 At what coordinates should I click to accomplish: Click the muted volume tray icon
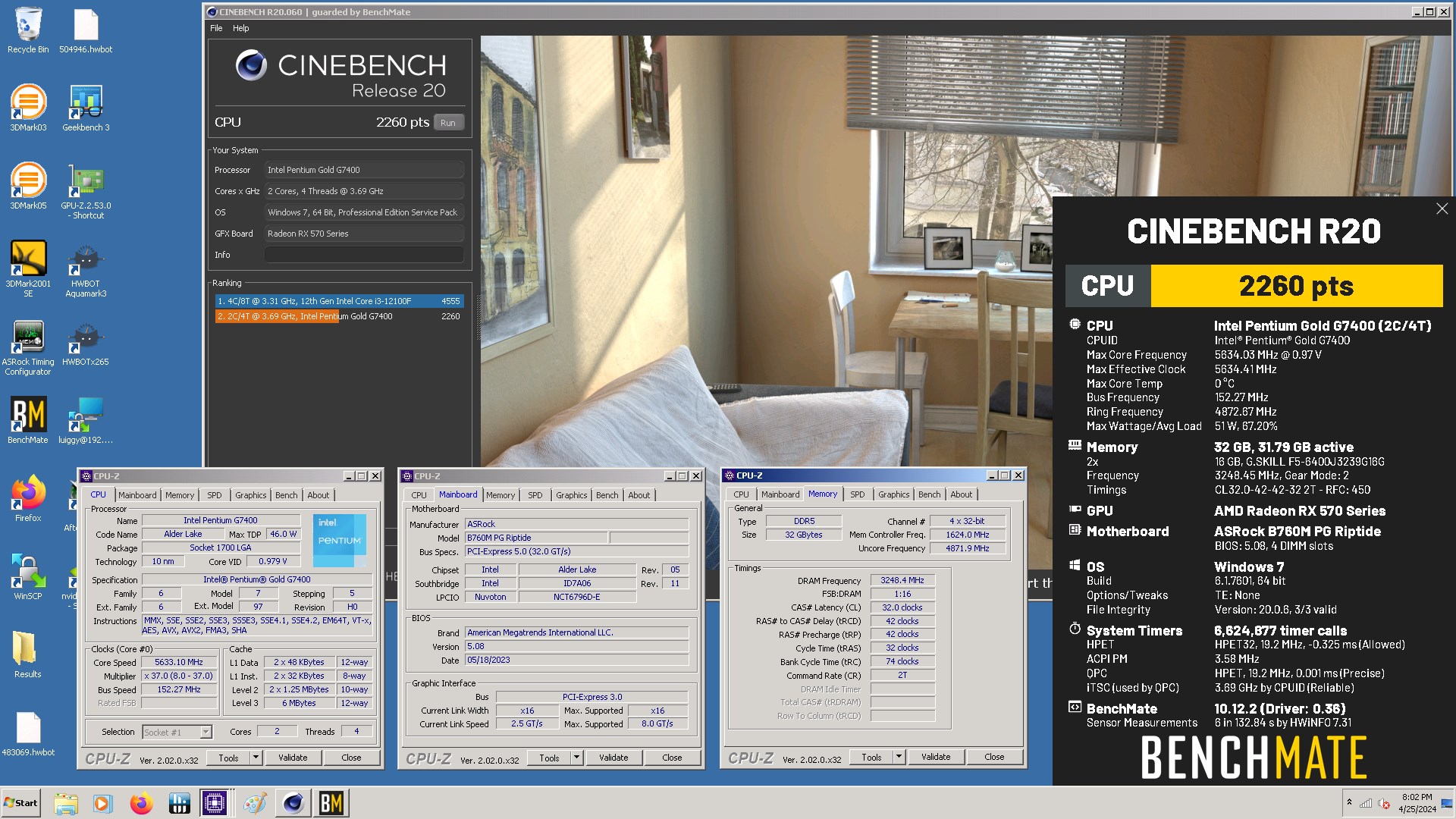(x=1384, y=804)
